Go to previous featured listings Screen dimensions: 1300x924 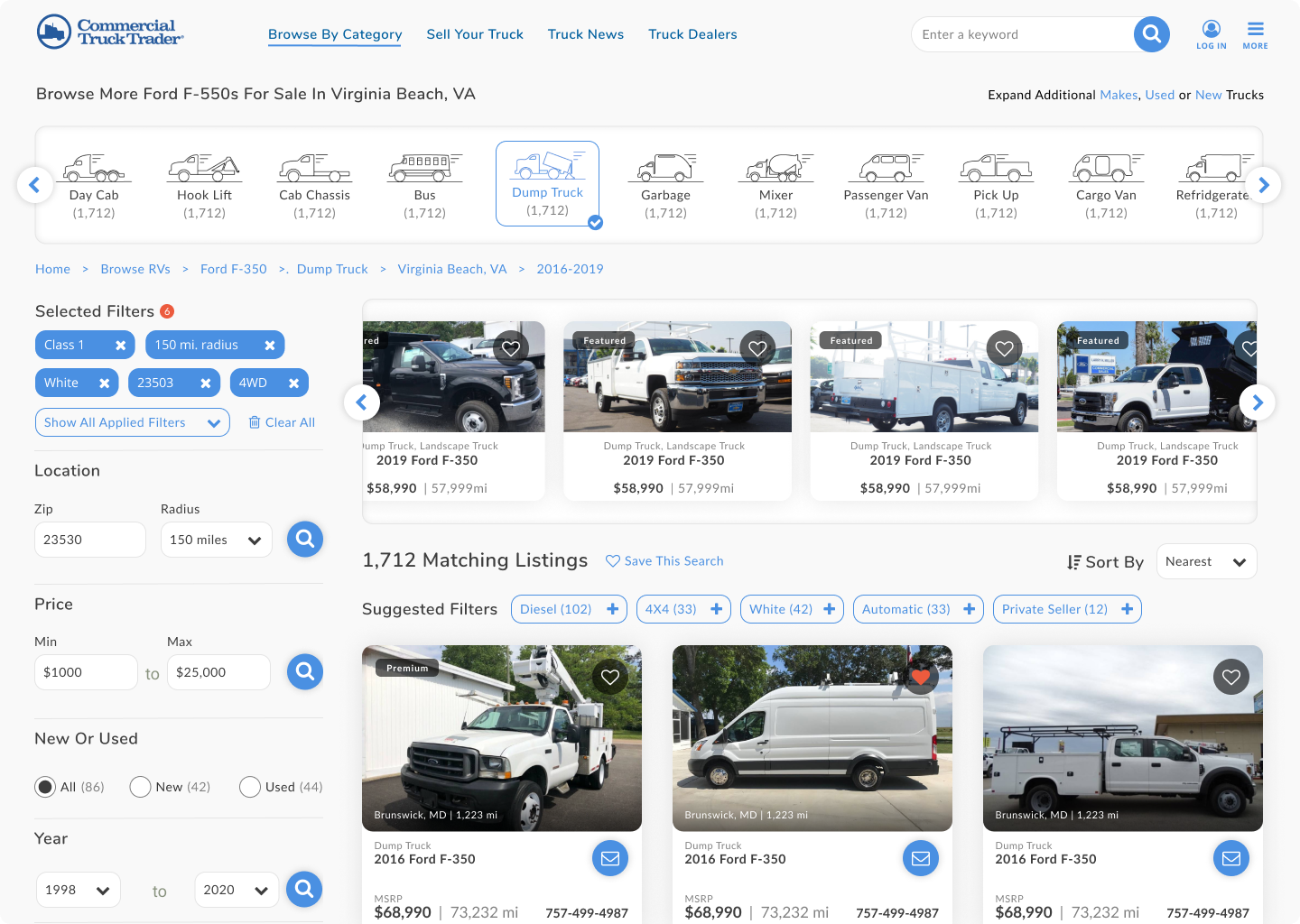(361, 402)
